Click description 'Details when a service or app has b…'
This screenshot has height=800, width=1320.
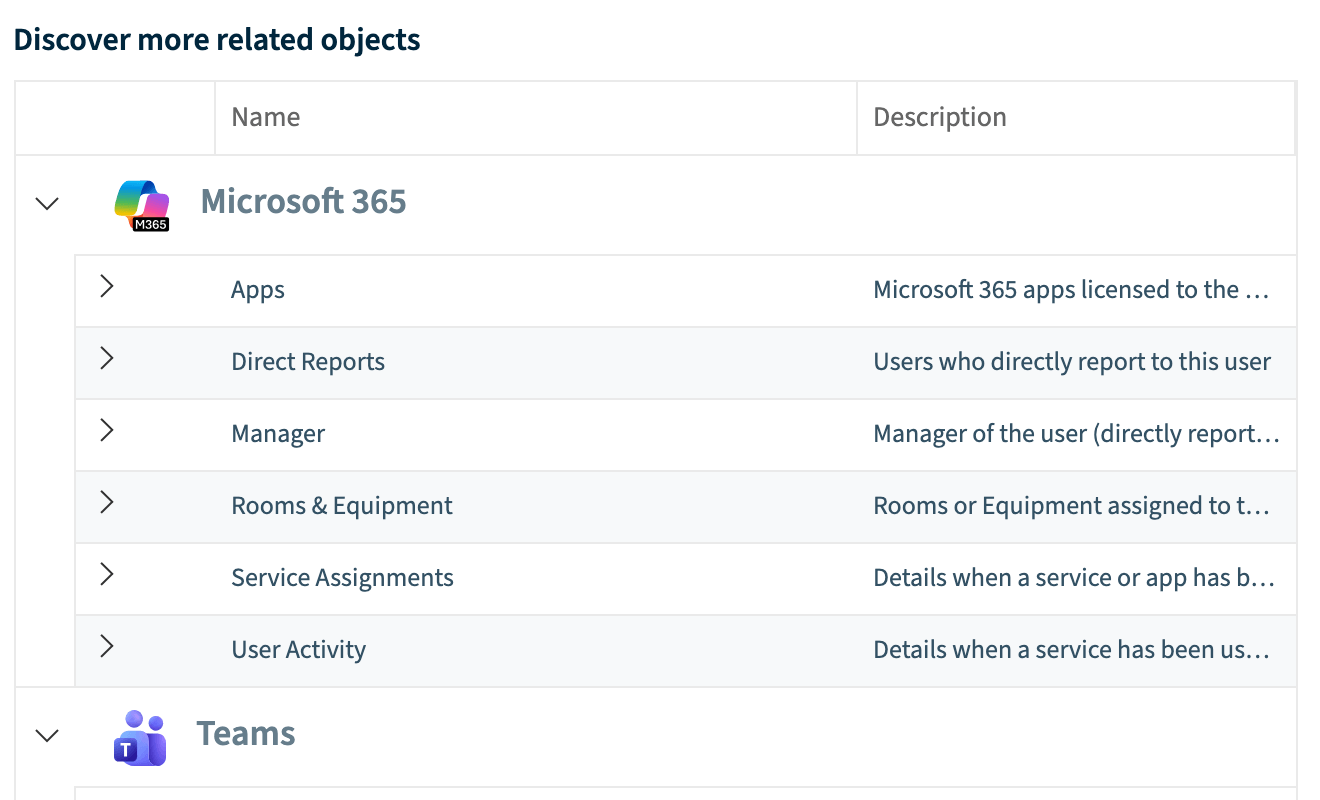(1074, 578)
